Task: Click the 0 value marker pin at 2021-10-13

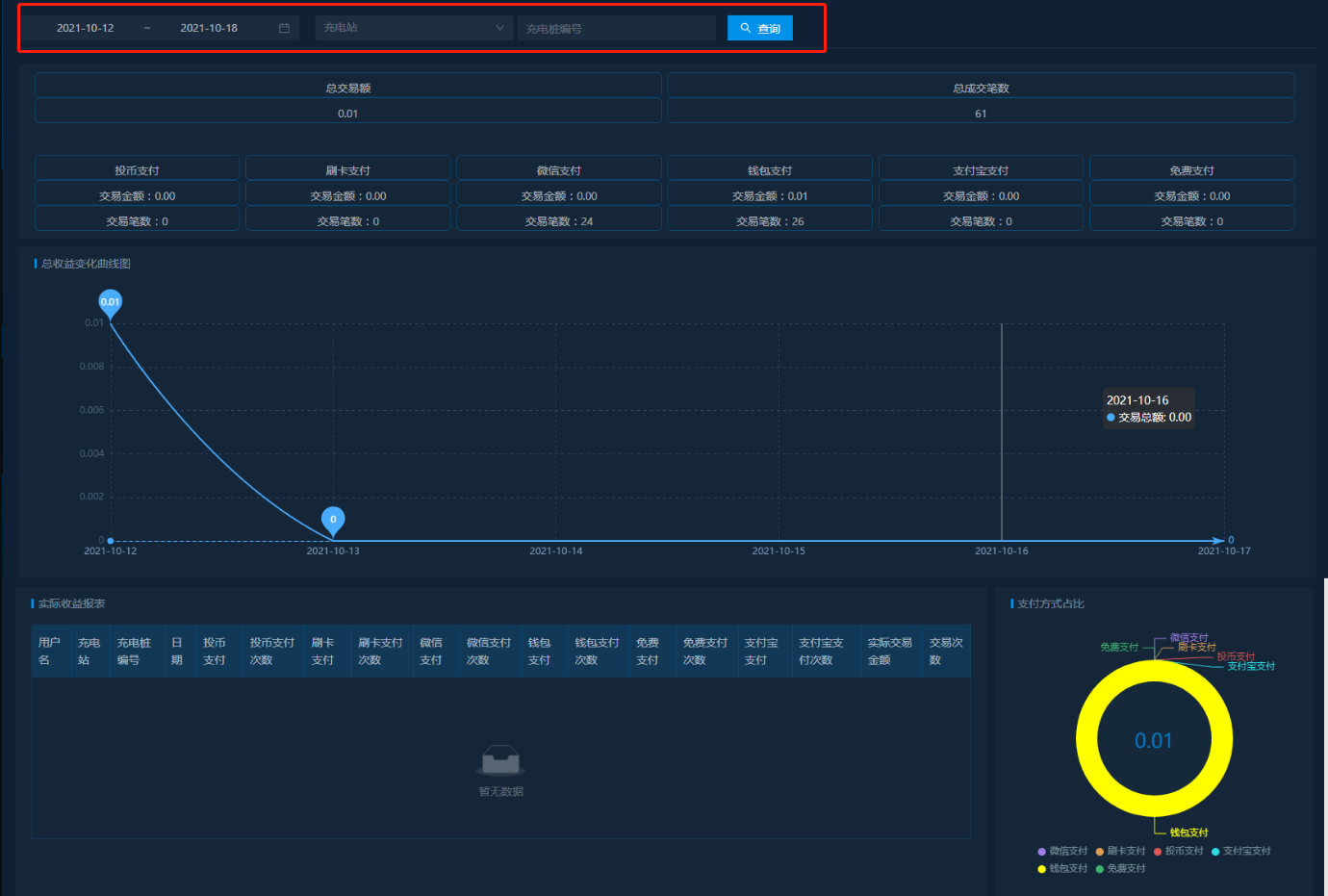Action: point(333,520)
